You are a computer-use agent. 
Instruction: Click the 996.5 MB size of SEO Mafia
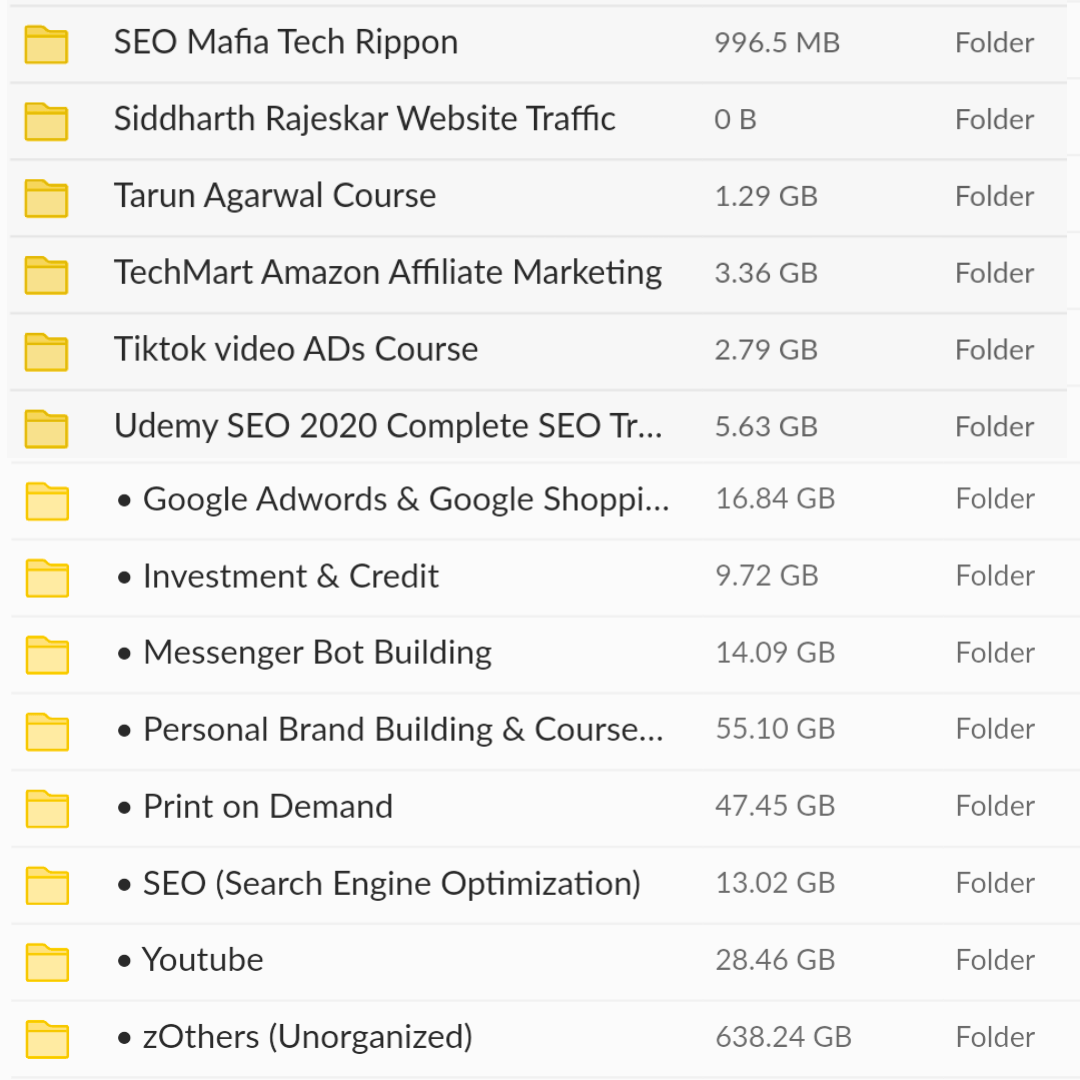pos(777,43)
